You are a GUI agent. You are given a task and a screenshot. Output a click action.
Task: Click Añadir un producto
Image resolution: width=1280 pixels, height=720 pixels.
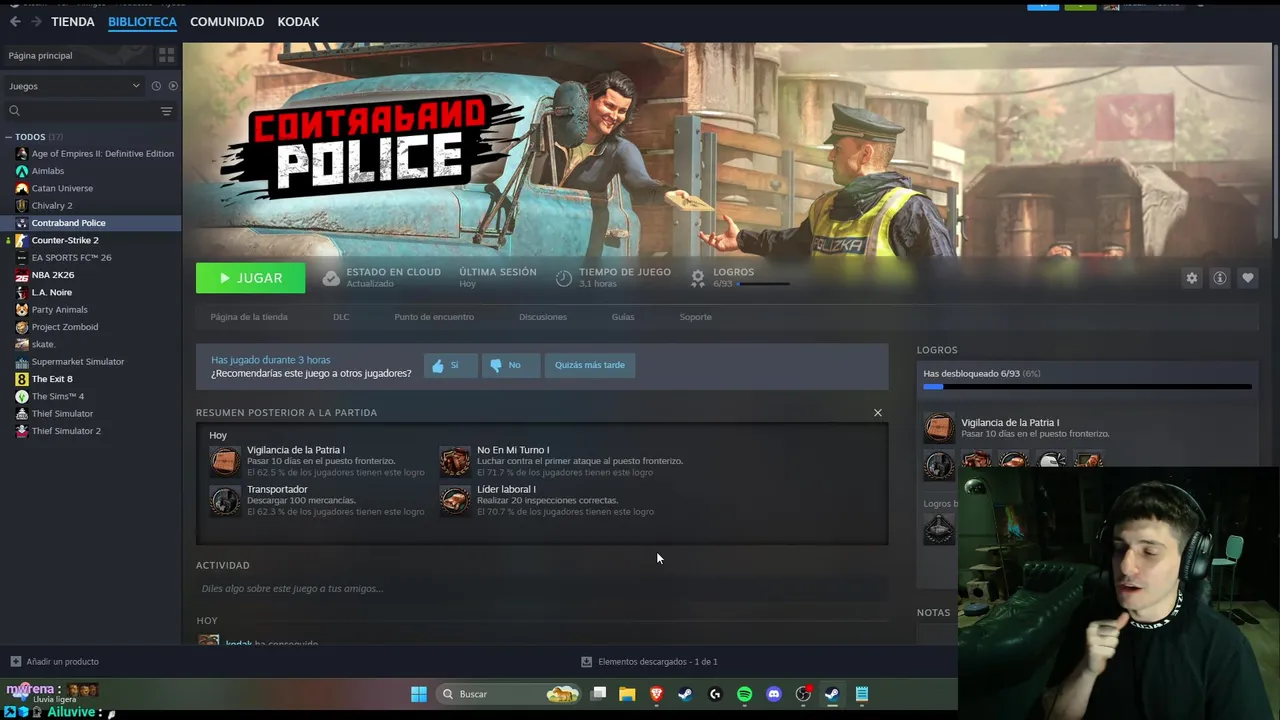(x=55, y=662)
